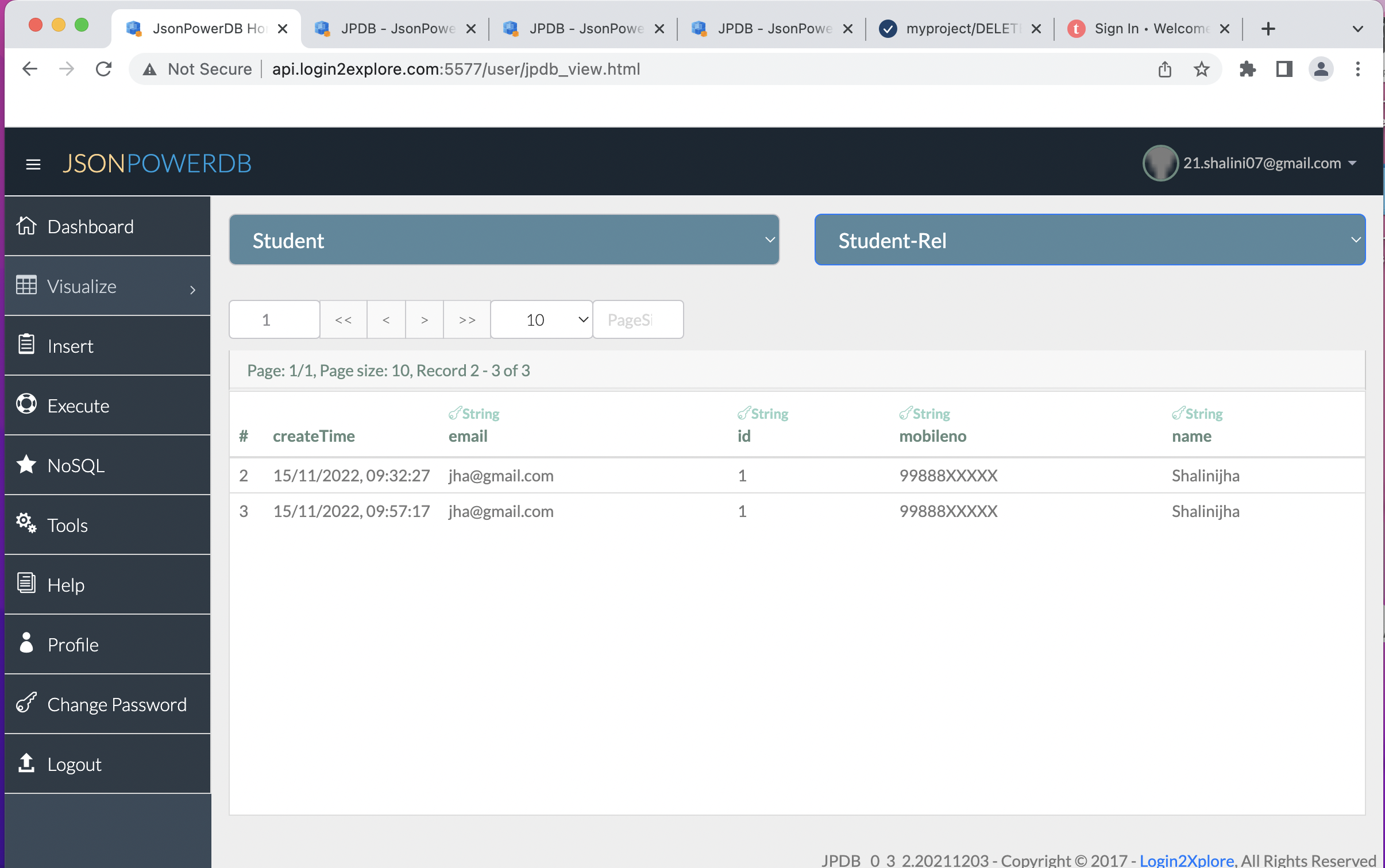The height and width of the screenshot is (868, 1385).
Task: Click the Tools gears icon
Action: (x=26, y=524)
